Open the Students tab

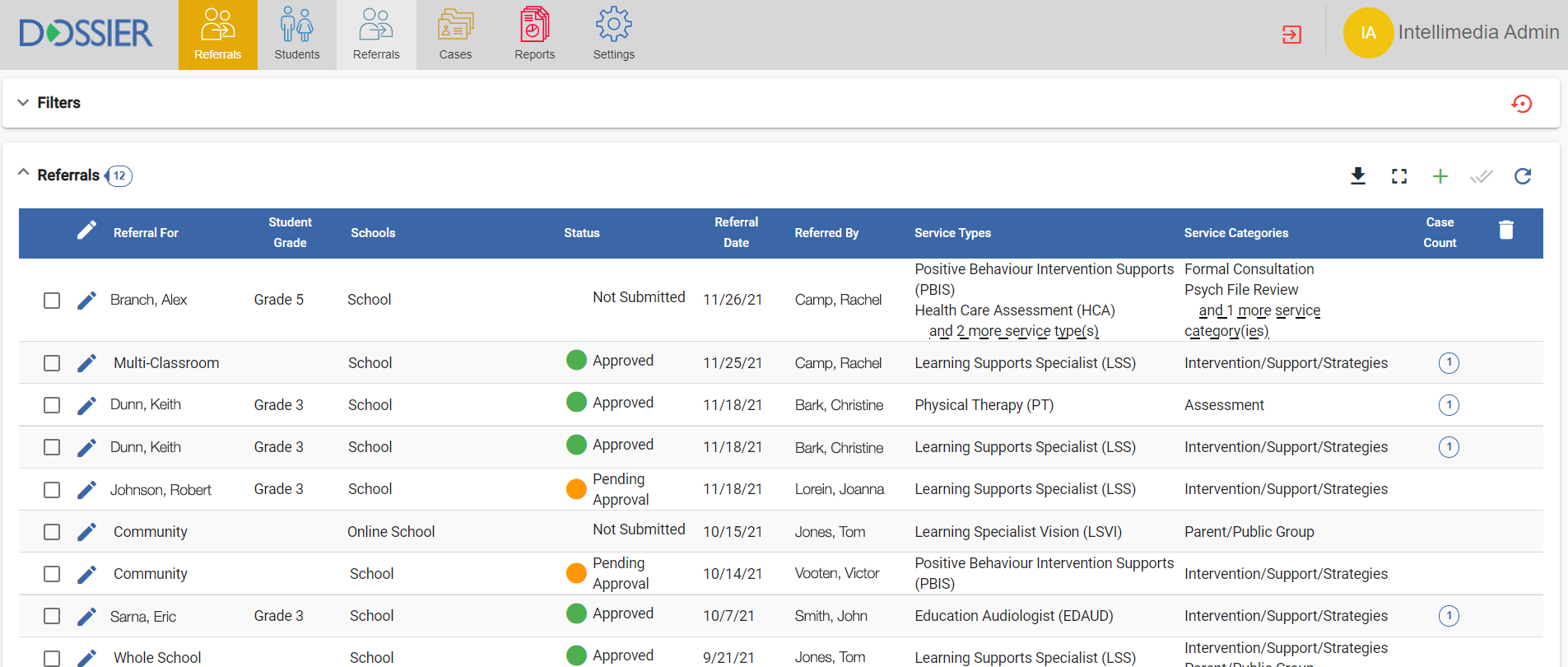click(296, 35)
